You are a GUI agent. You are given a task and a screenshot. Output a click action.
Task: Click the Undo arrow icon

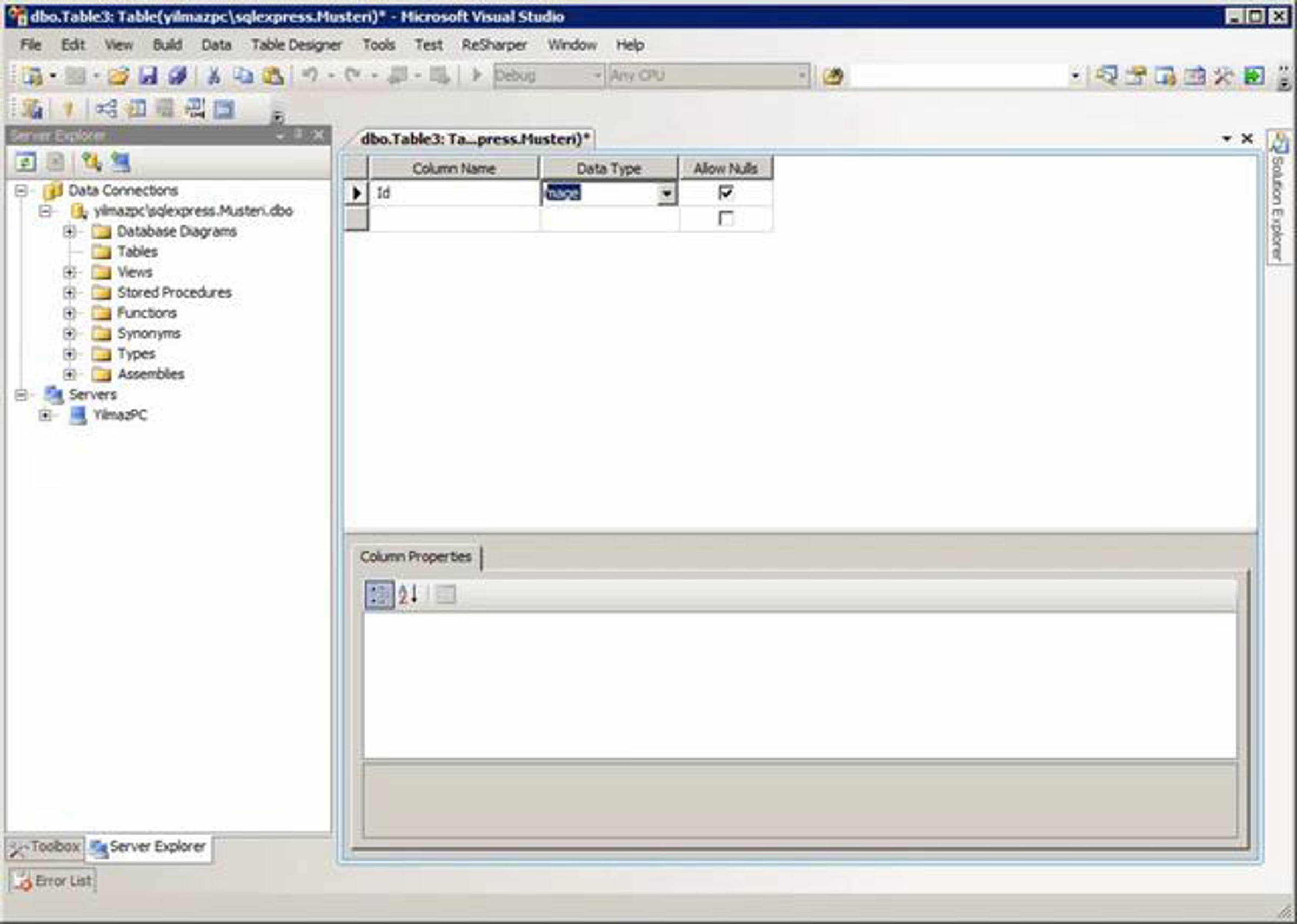pyautogui.click(x=310, y=75)
